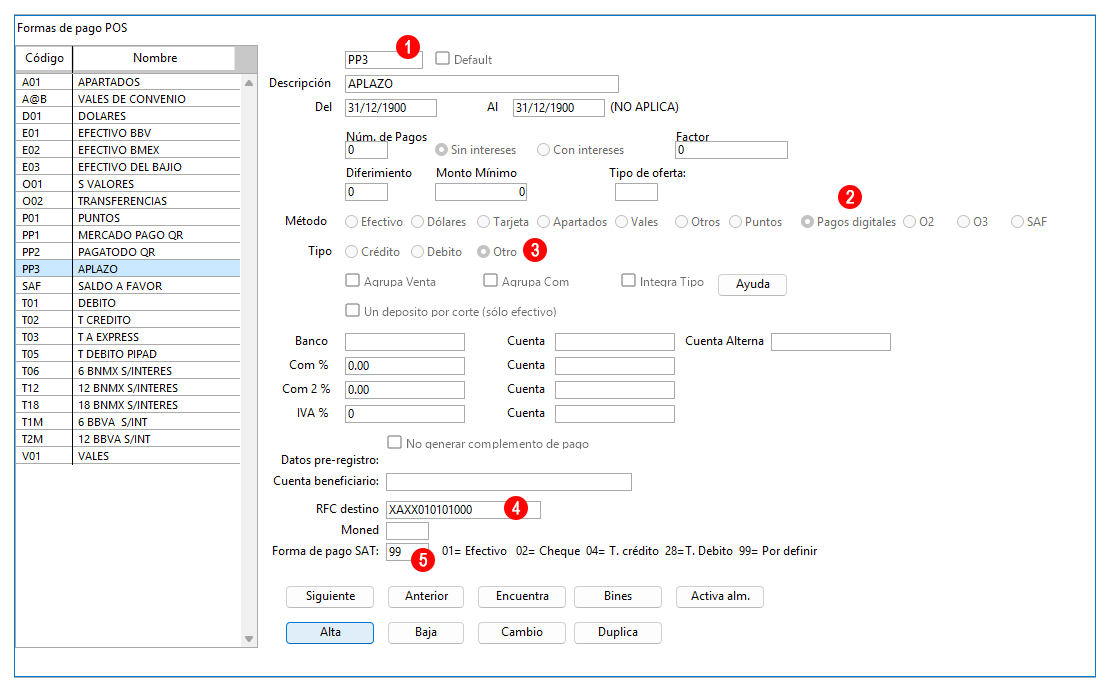The image size is (1110, 692).
Task: Select the Apartados method radio button
Action: (544, 222)
